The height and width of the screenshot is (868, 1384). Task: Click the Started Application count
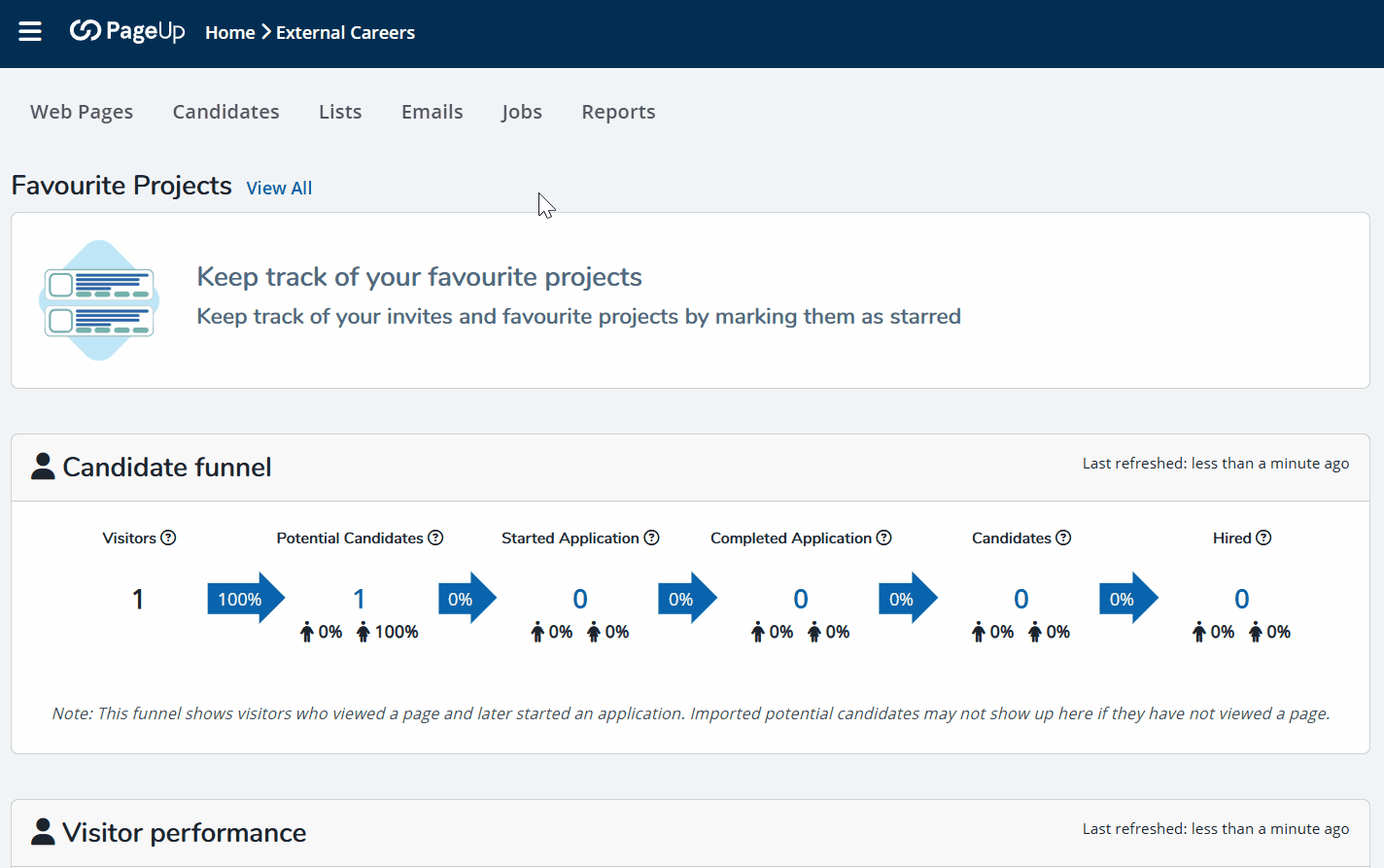click(579, 599)
